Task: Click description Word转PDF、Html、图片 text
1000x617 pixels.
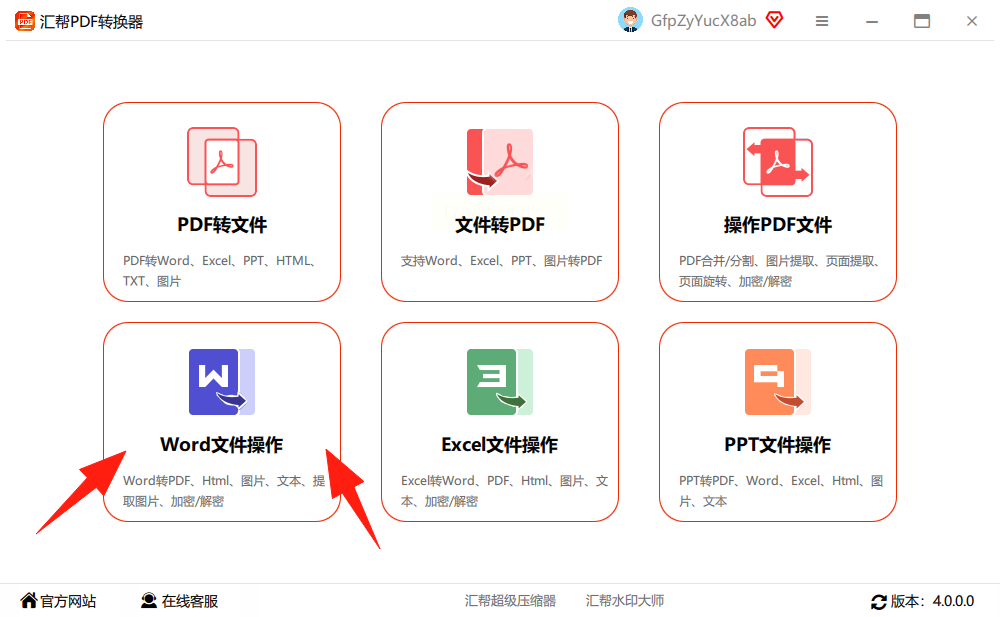Action: (224, 491)
